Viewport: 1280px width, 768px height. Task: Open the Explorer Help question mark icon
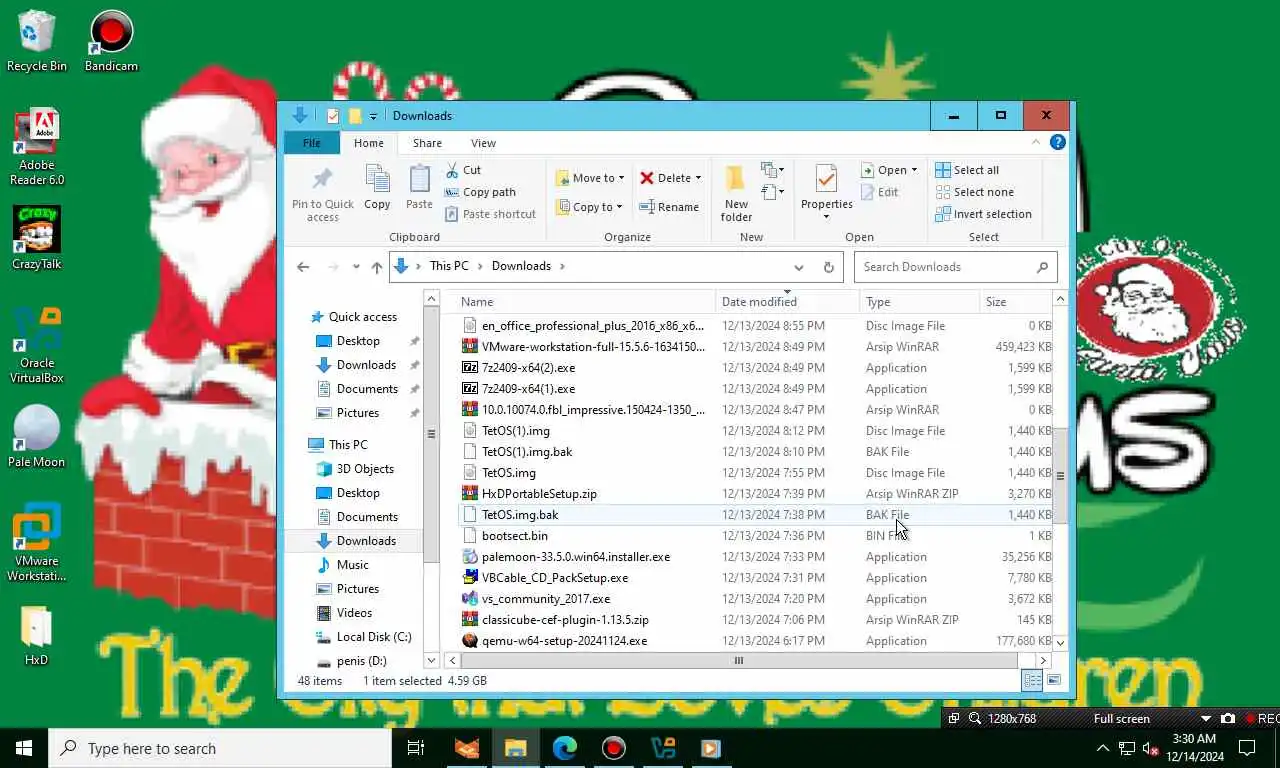pos(1057,142)
